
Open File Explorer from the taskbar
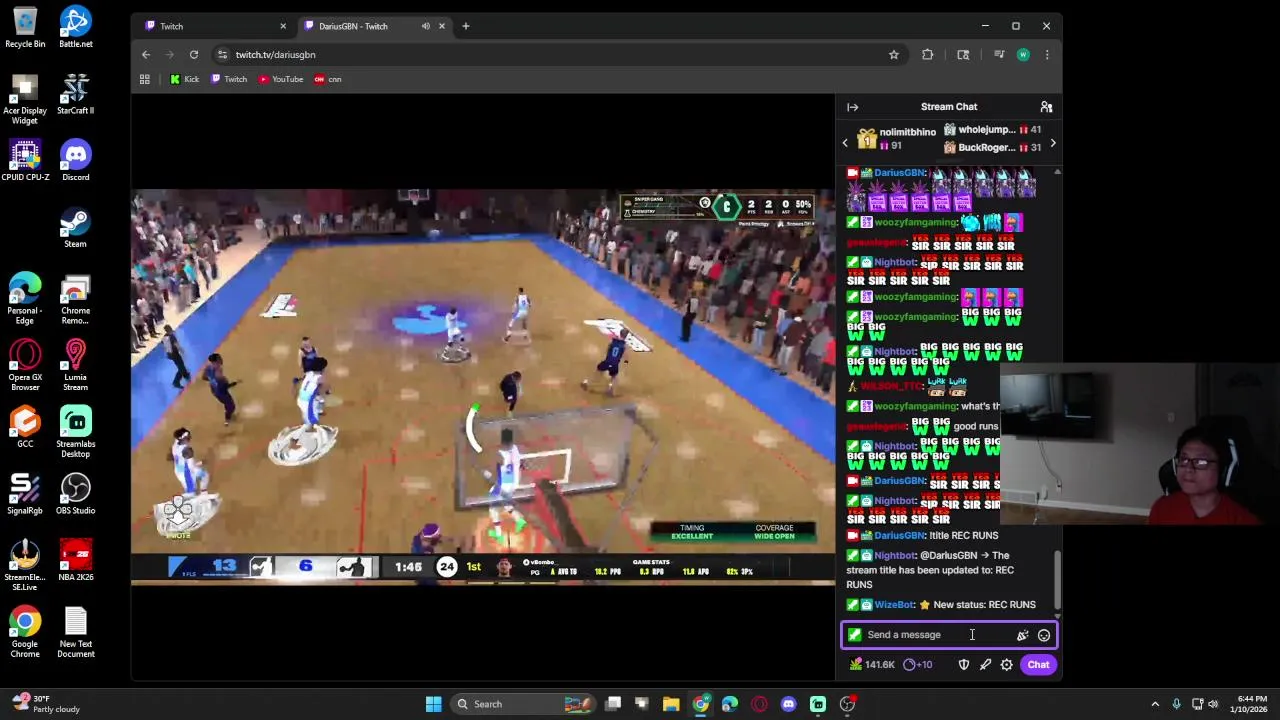pyautogui.click(x=671, y=704)
